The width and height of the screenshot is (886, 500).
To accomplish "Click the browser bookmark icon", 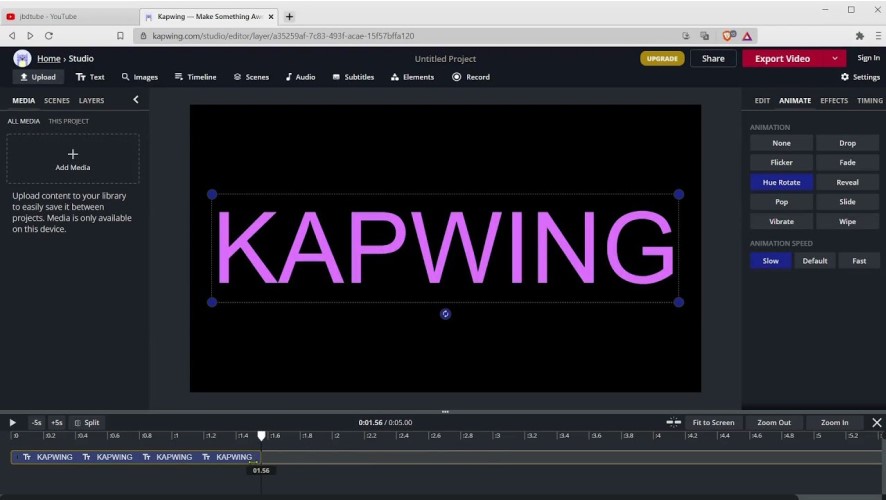I will (x=120, y=36).
